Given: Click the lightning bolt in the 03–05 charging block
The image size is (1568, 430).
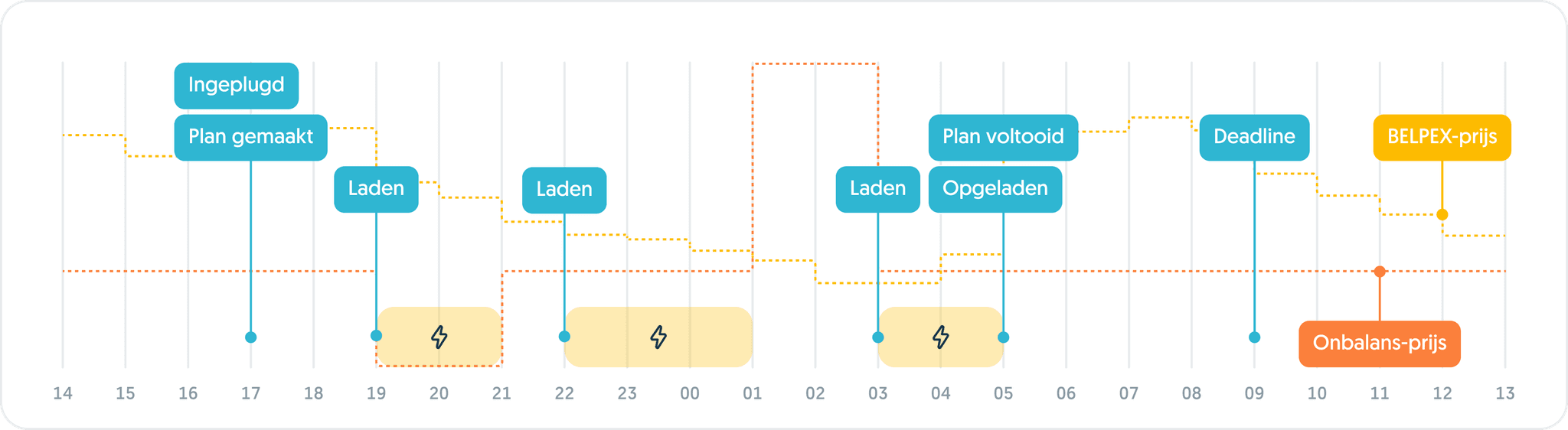Looking at the screenshot, I should pyautogui.click(x=941, y=337).
